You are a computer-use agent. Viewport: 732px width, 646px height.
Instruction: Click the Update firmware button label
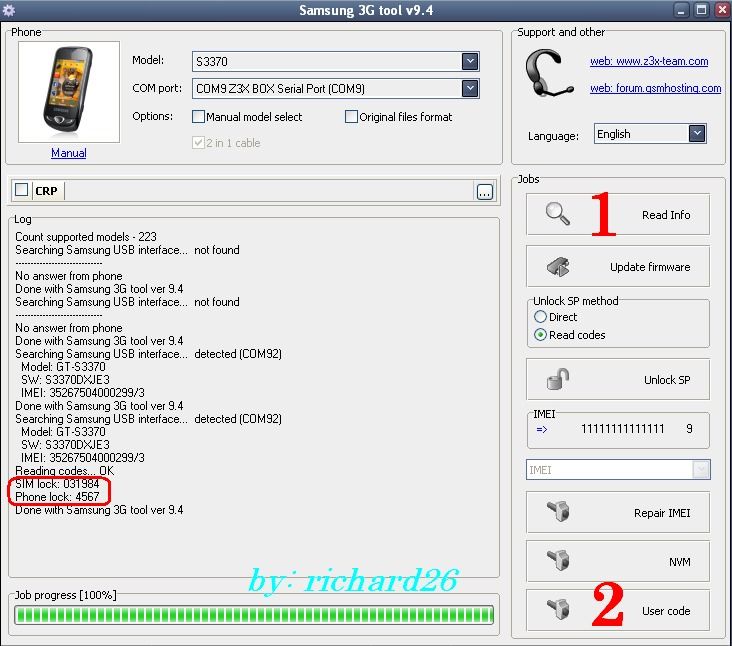click(x=650, y=267)
